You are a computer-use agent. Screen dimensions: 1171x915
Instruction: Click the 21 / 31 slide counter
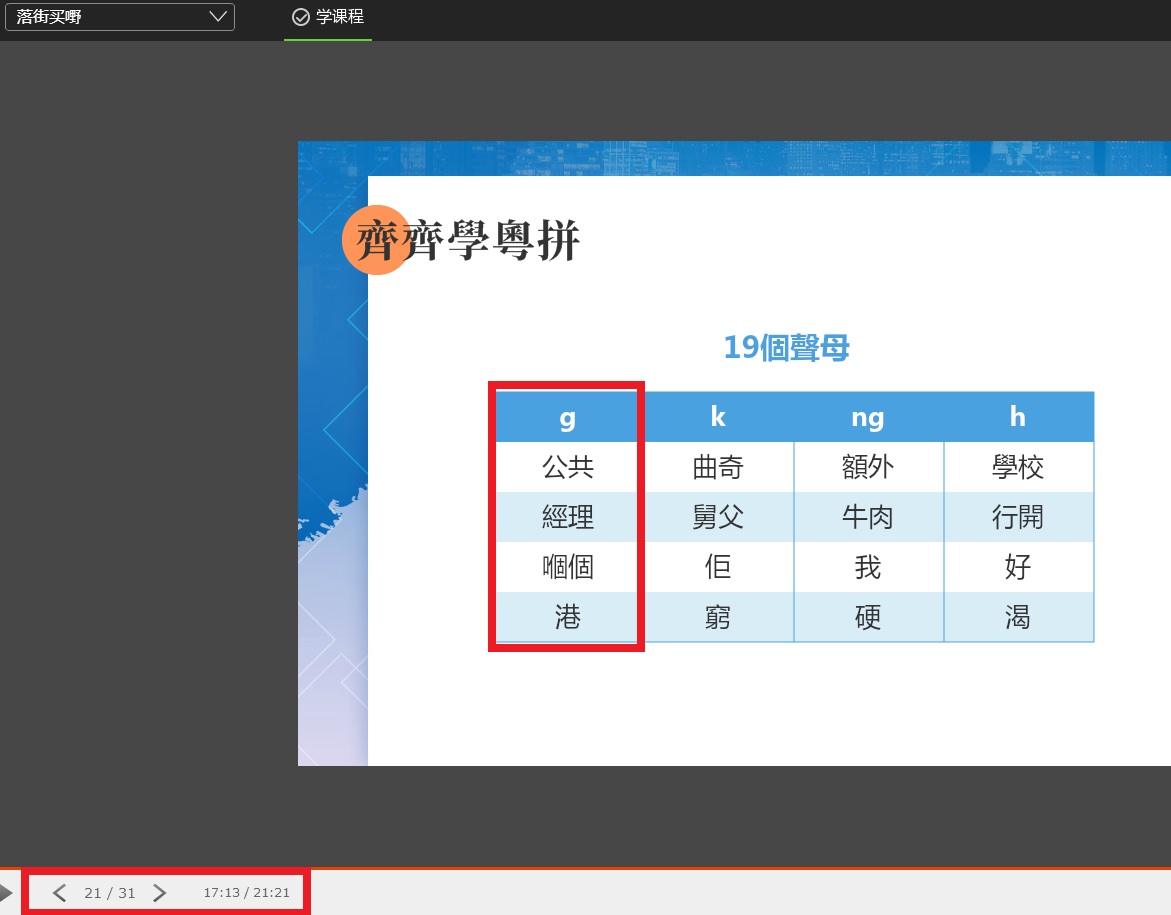110,893
